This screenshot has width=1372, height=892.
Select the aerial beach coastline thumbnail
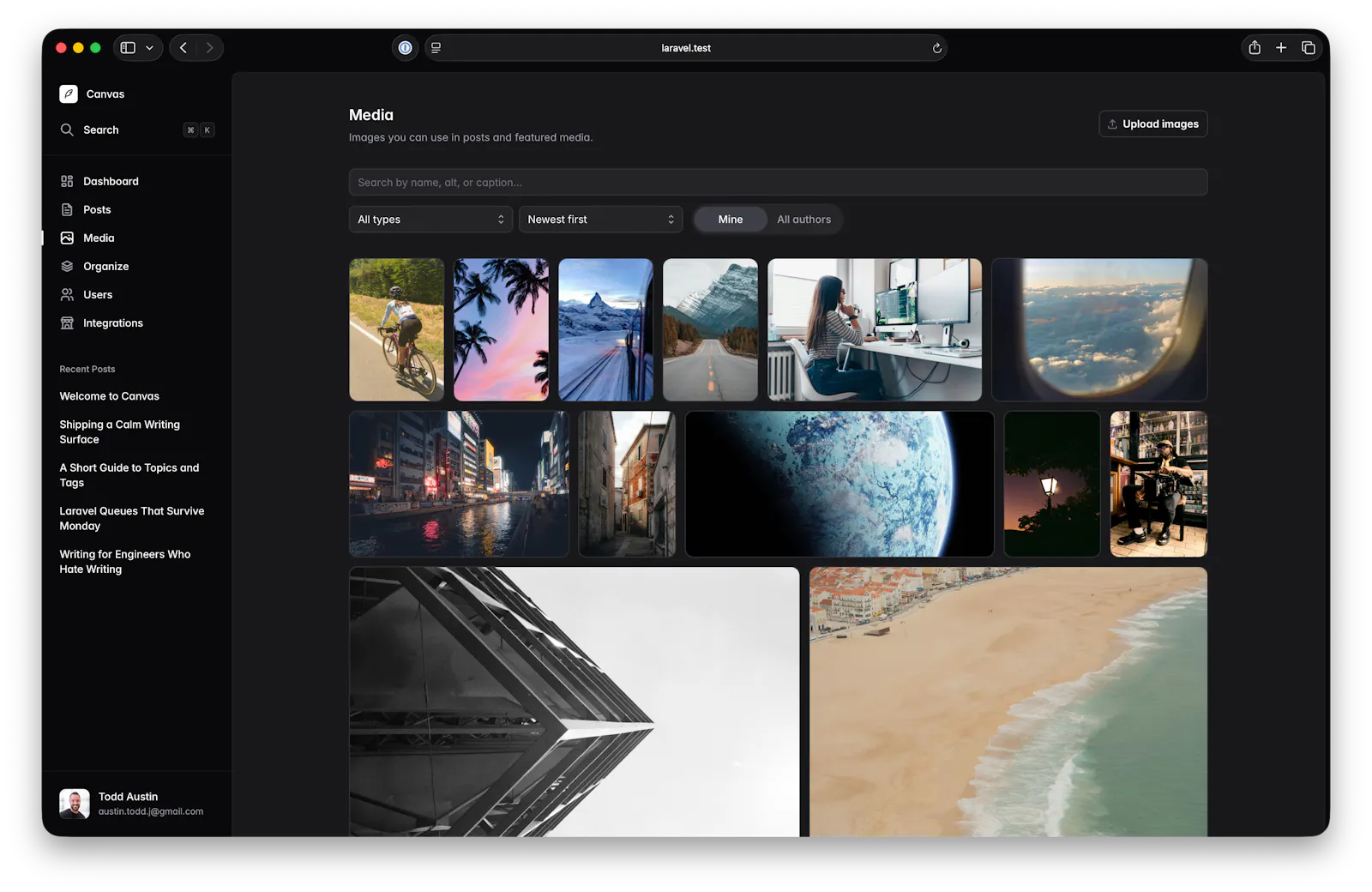click(x=1008, y=702)
